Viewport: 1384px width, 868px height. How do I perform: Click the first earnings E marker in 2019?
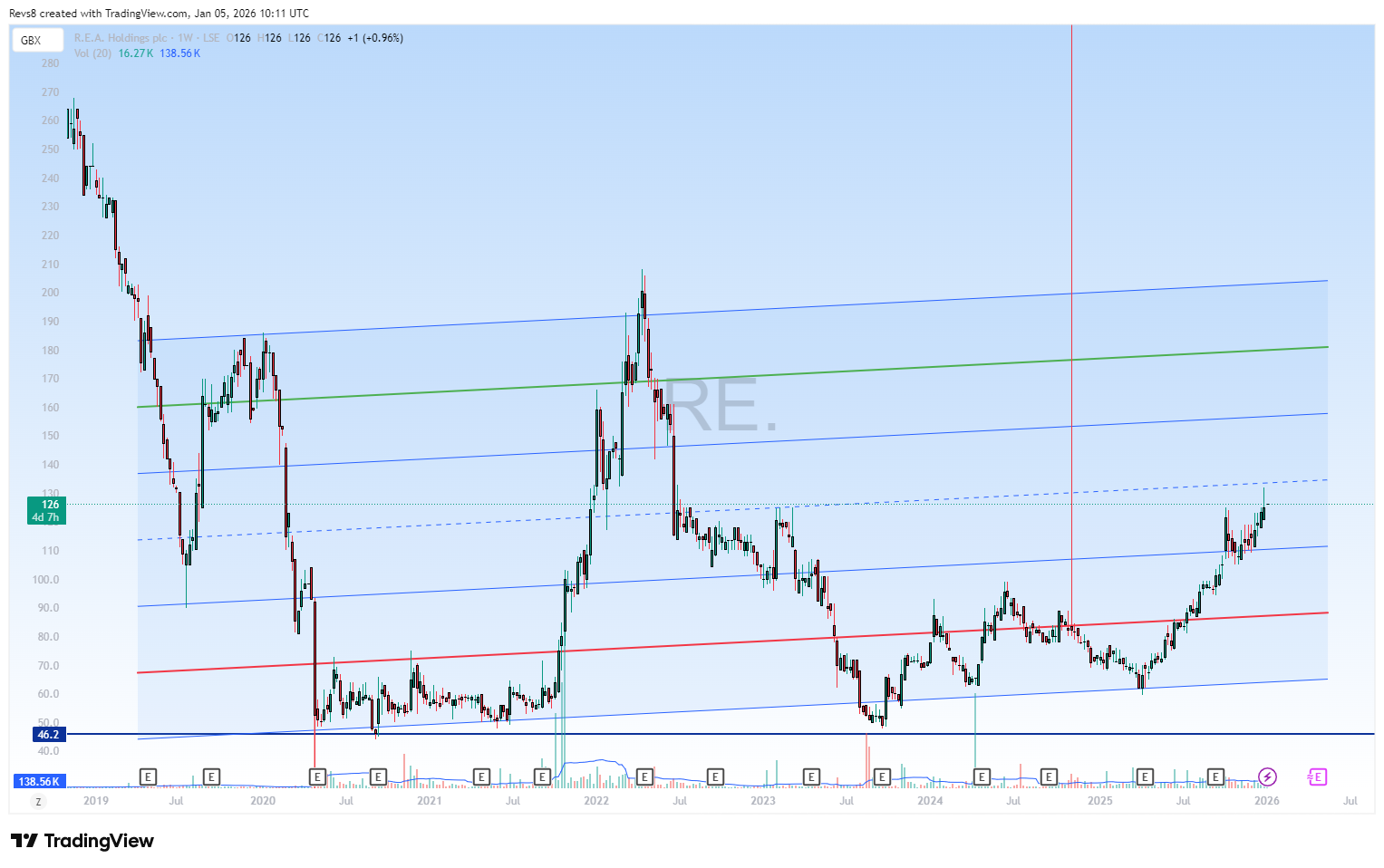(x=149, y=776)
